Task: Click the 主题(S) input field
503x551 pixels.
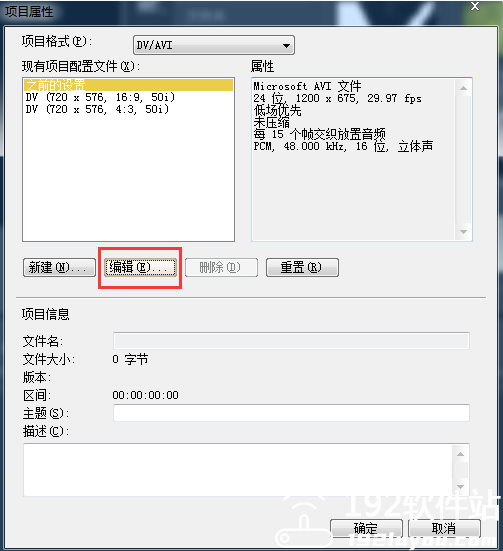Action: (x=291, y=413)
